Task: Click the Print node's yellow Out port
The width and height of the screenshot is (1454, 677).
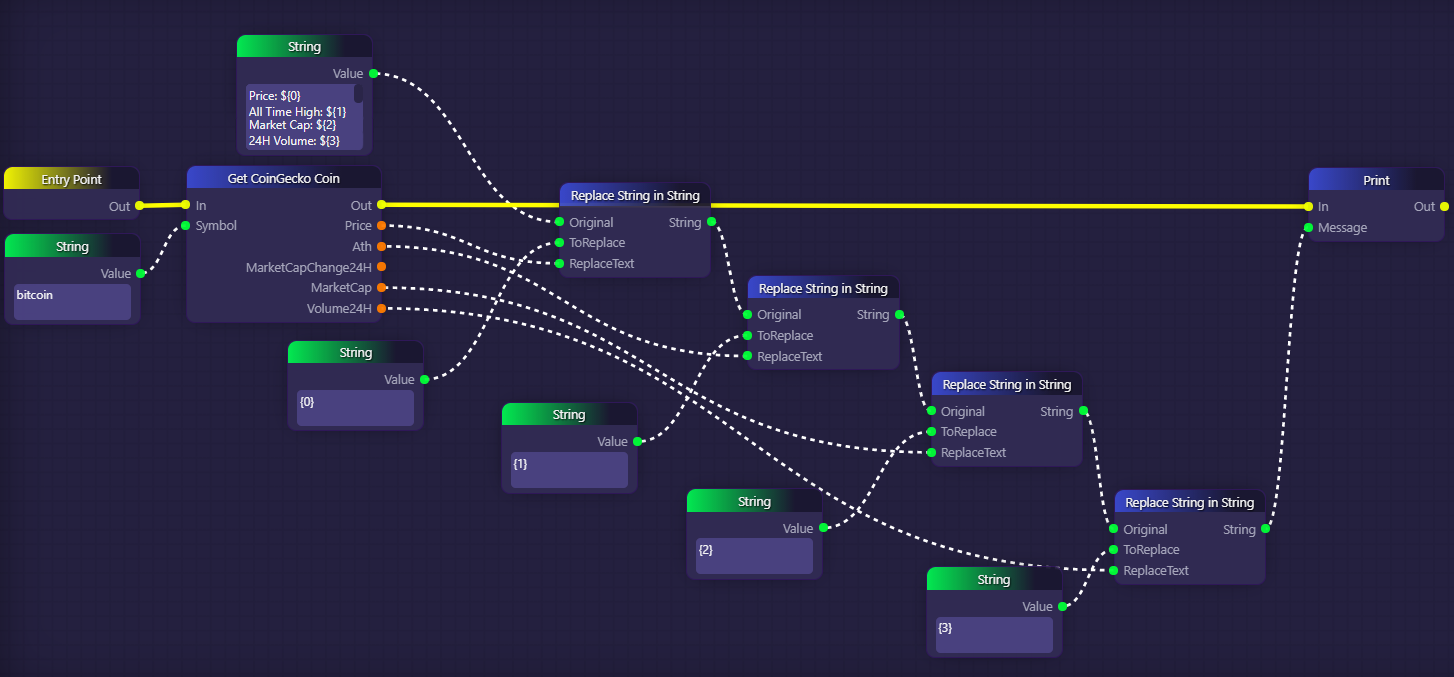Action: pyautogui.click(x=1443, y=207)
